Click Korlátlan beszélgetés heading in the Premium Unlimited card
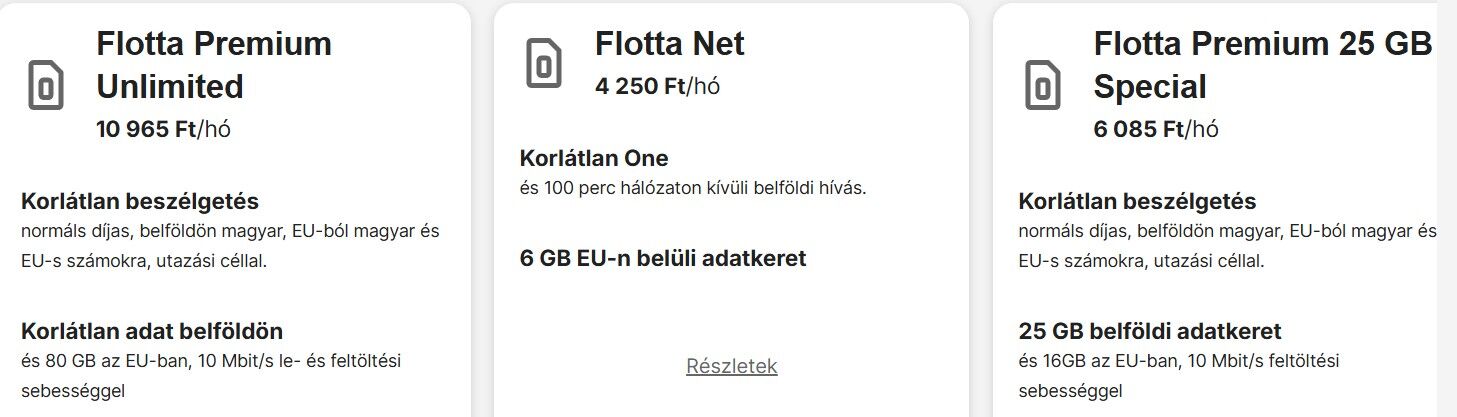1457x417 pixels. (140, 201)
